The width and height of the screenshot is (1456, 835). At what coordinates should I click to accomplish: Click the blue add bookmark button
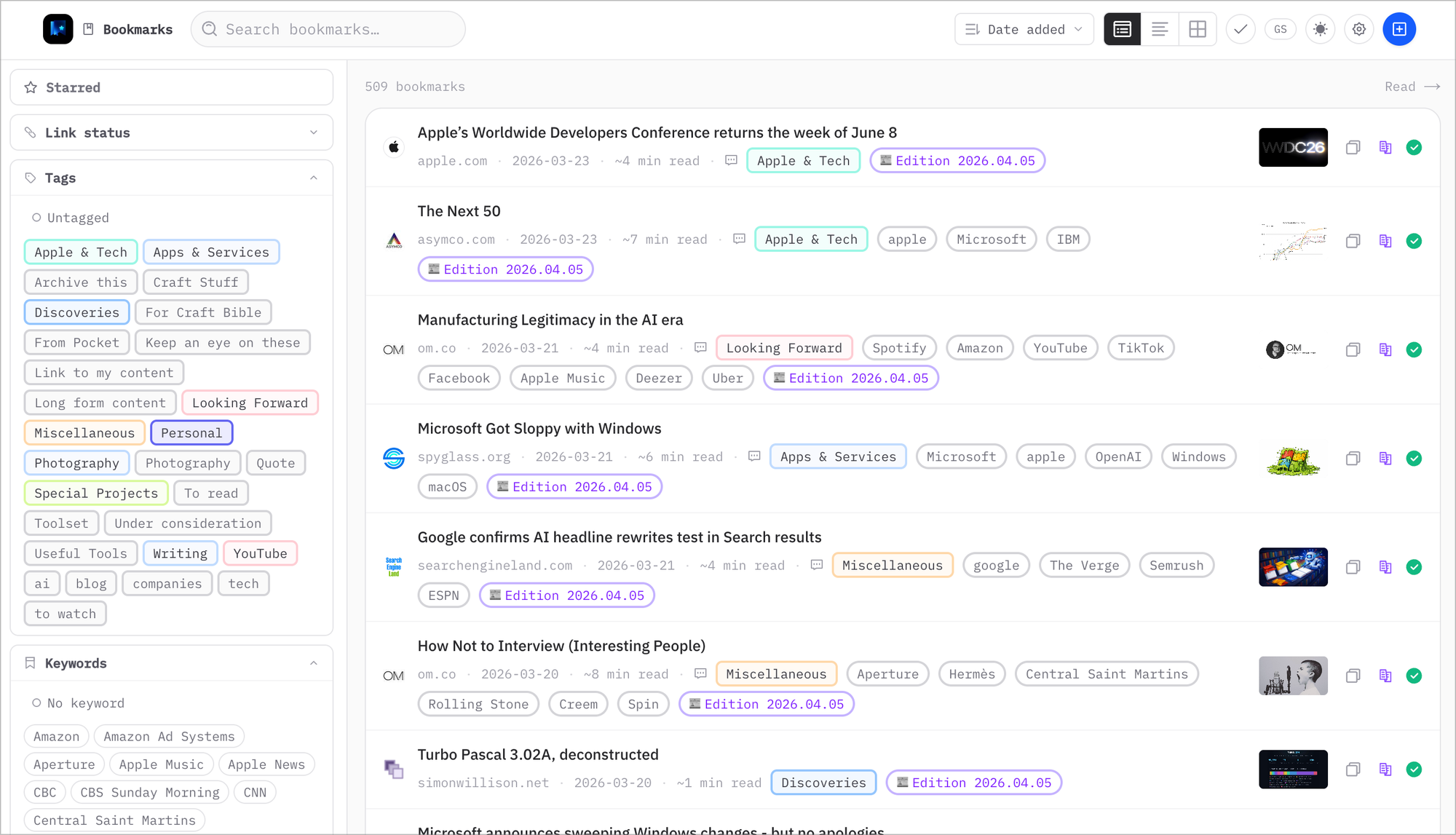pos(1398,29)
